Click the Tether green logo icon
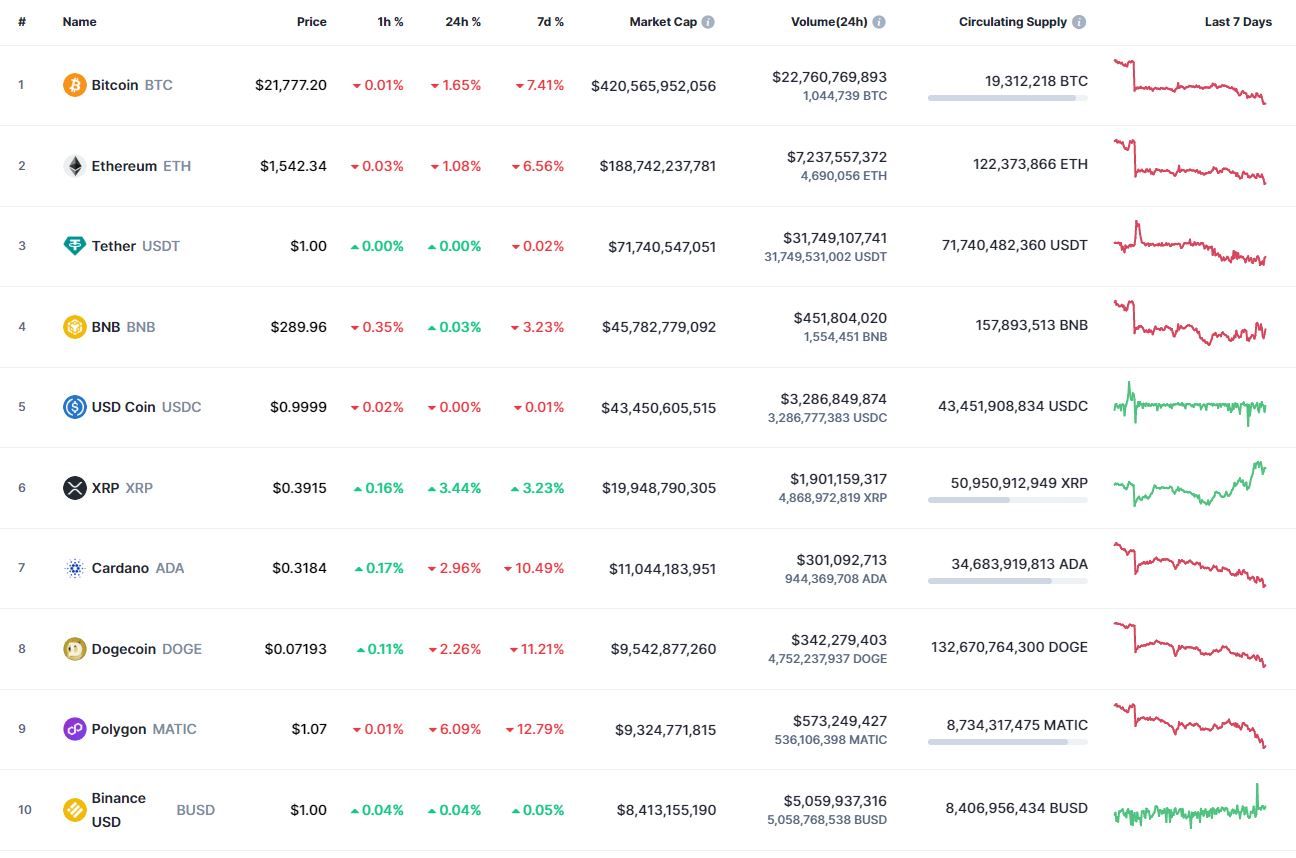Screen dimensions: 1296x858 coord(75,246)
